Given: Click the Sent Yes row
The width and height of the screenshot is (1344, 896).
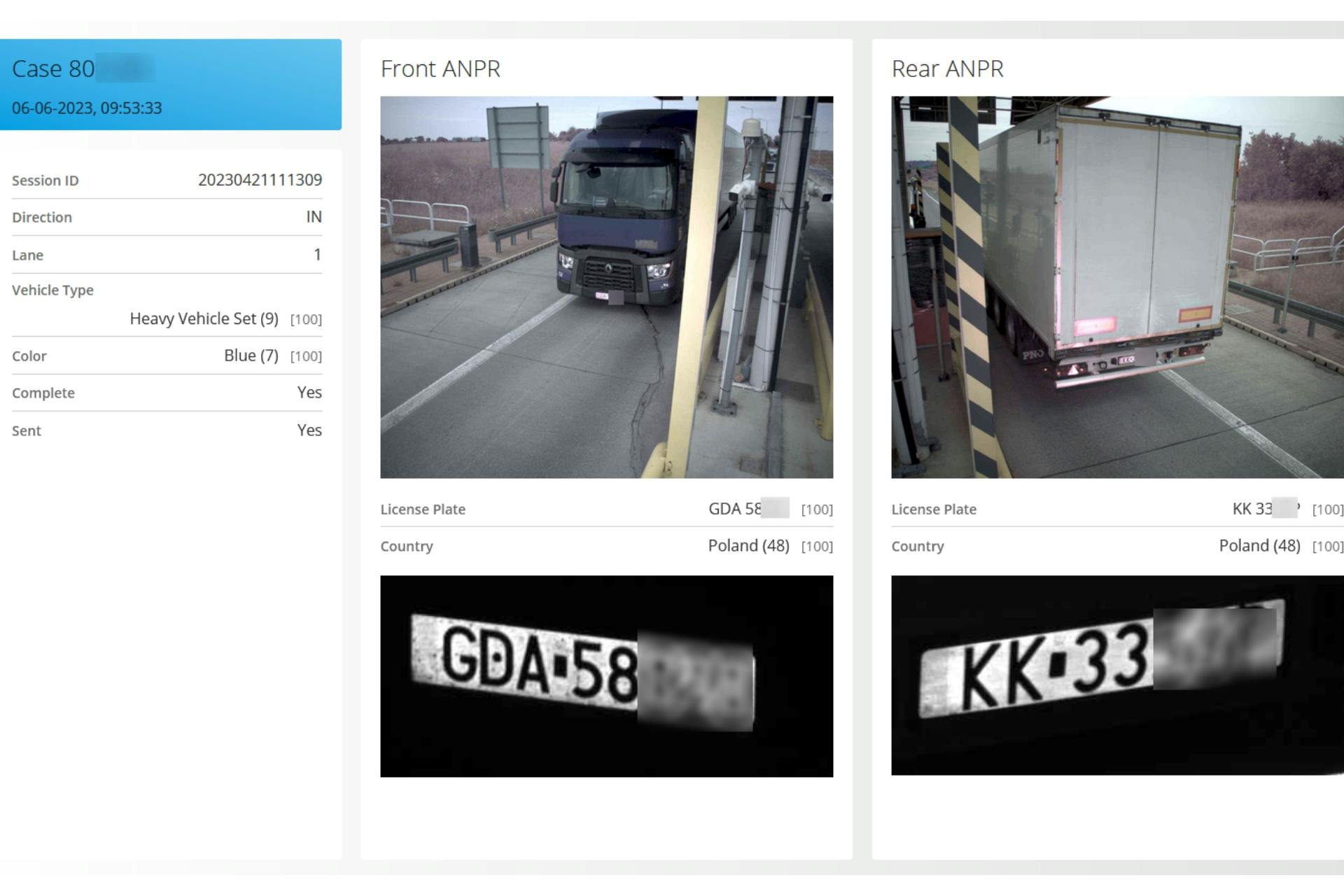Looking at the screenshot, I should pos(167,430).
